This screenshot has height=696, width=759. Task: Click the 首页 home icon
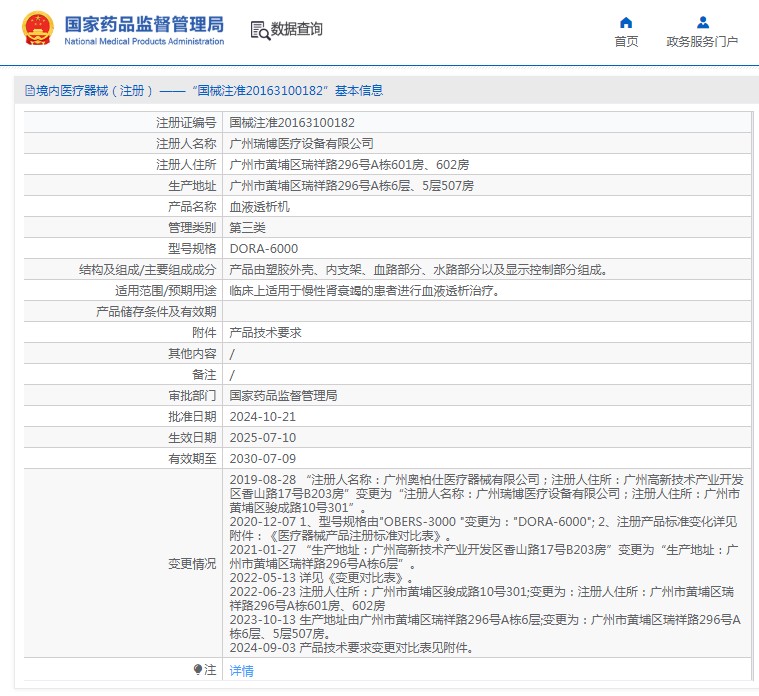[626, 22]
